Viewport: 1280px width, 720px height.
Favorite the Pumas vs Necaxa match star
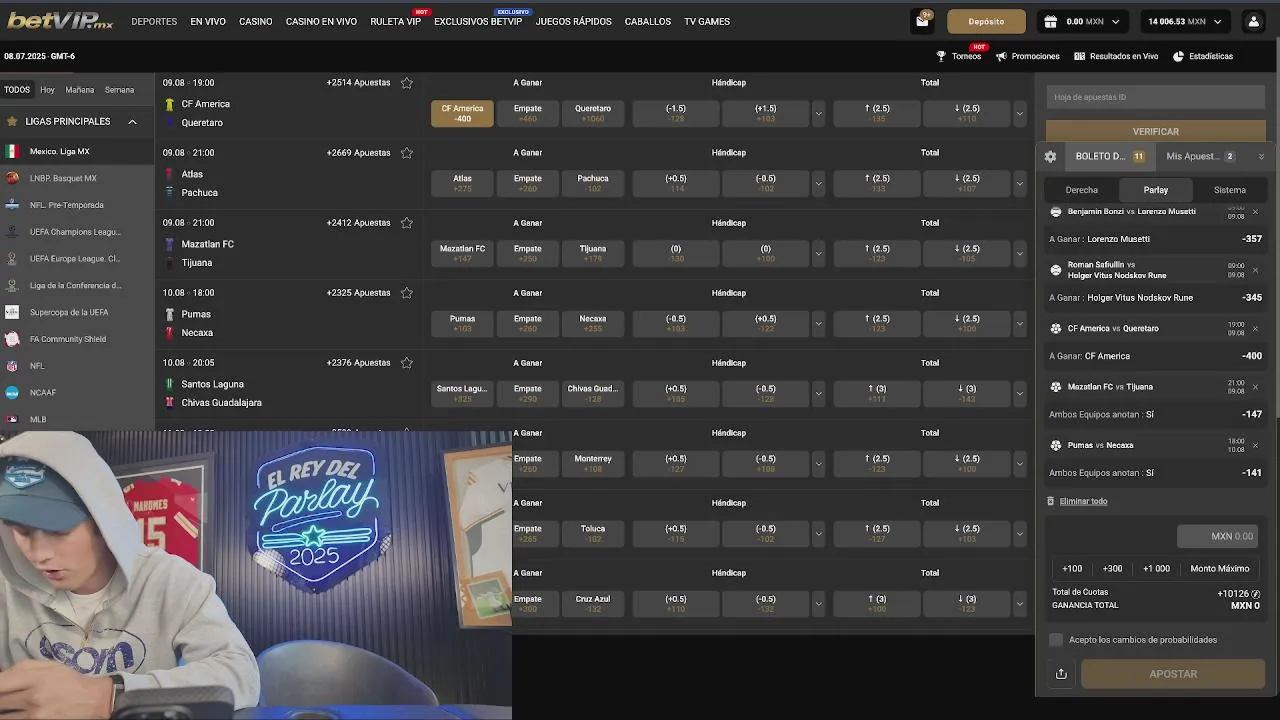click(407, 293)
